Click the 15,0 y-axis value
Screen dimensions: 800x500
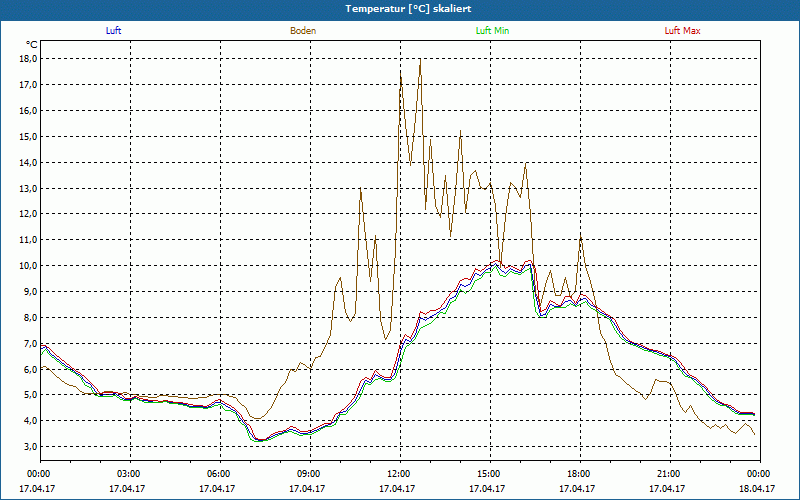coord(28,136)
